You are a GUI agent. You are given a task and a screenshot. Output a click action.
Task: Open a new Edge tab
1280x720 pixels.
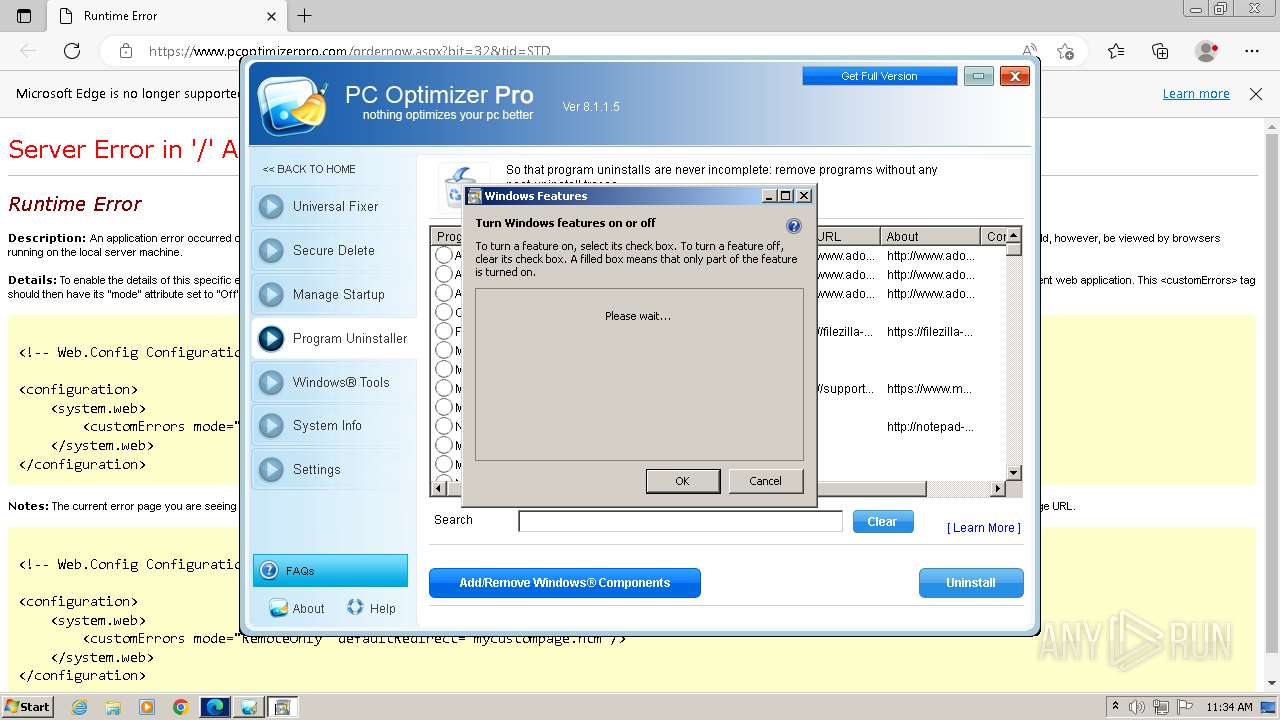coord(305,16)
